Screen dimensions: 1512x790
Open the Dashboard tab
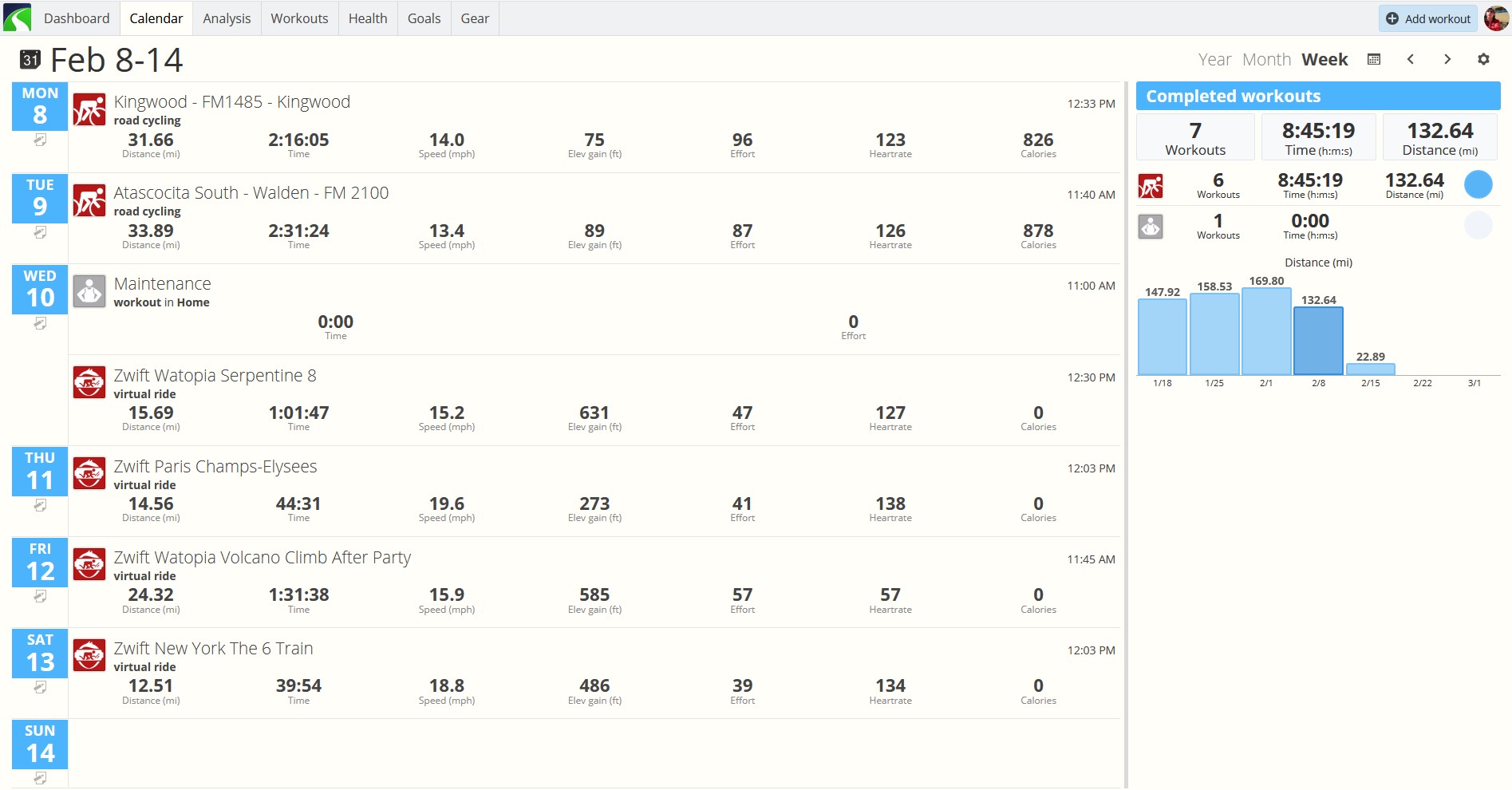(x=77, y=18)
